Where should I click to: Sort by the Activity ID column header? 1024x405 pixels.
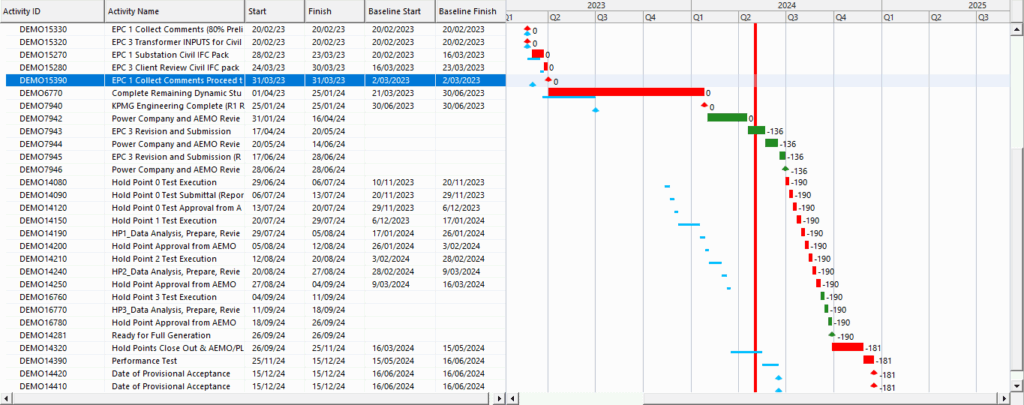pos(52,11)
